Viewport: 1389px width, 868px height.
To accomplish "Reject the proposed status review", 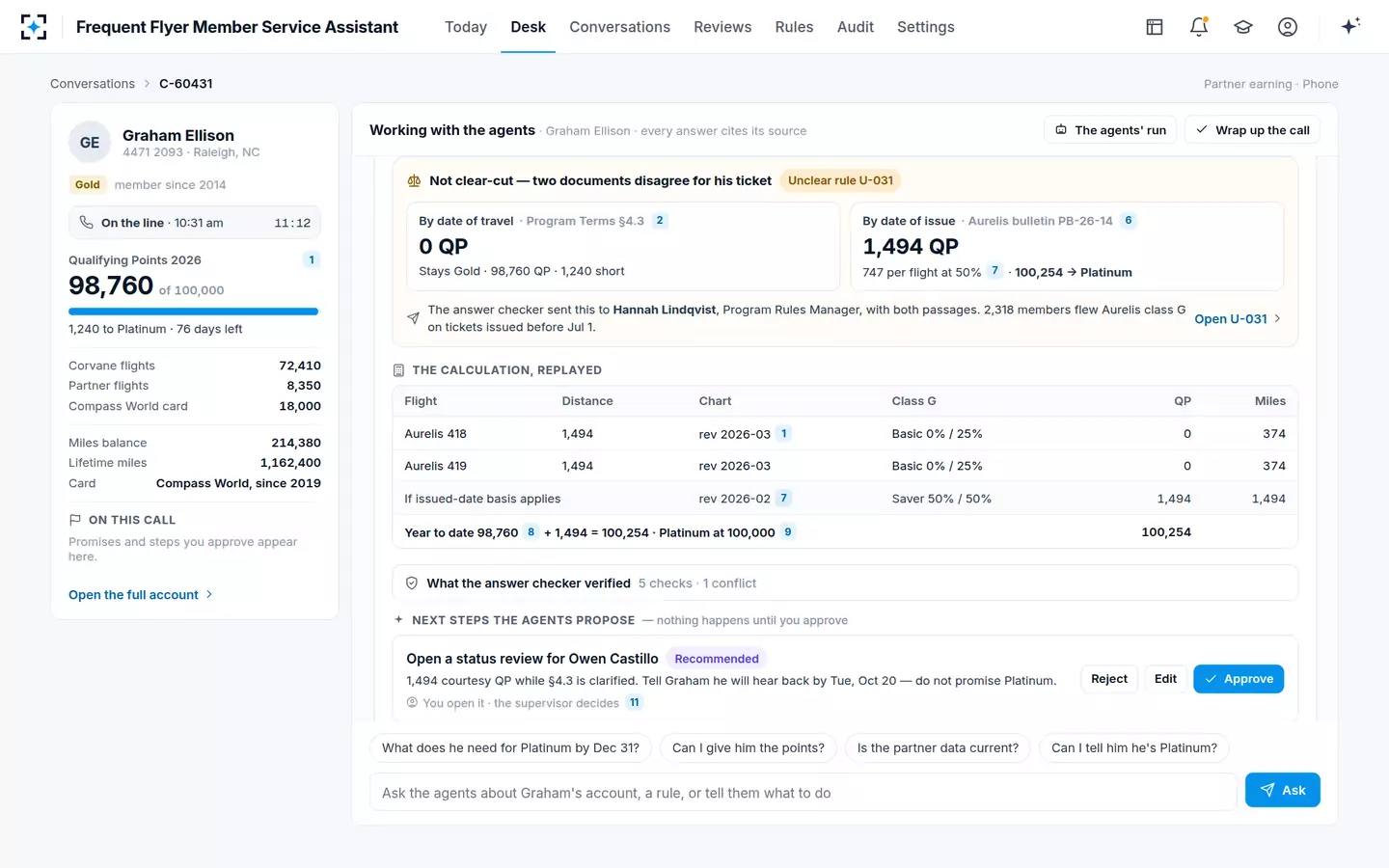I will tap(1109, 679).
